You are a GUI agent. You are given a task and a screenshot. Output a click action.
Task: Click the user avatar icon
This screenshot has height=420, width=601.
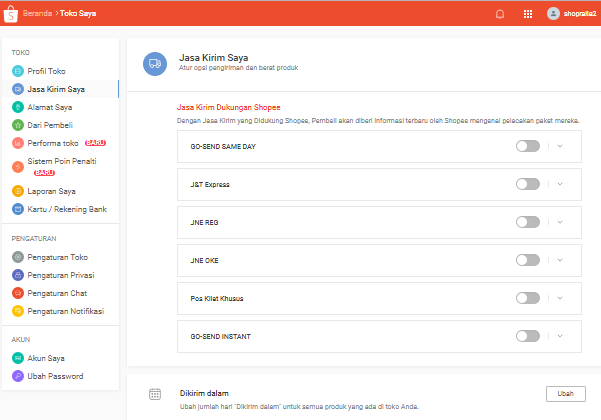(x=553, y=14)
